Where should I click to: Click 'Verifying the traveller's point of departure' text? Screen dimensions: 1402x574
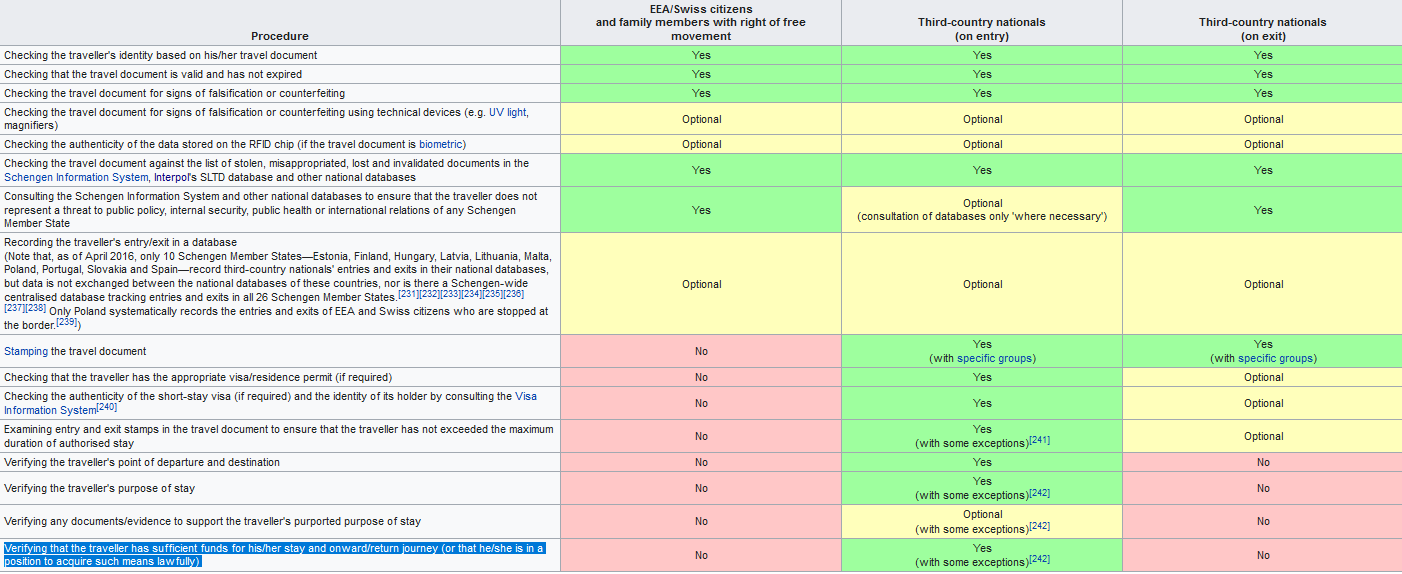point(142,462)
